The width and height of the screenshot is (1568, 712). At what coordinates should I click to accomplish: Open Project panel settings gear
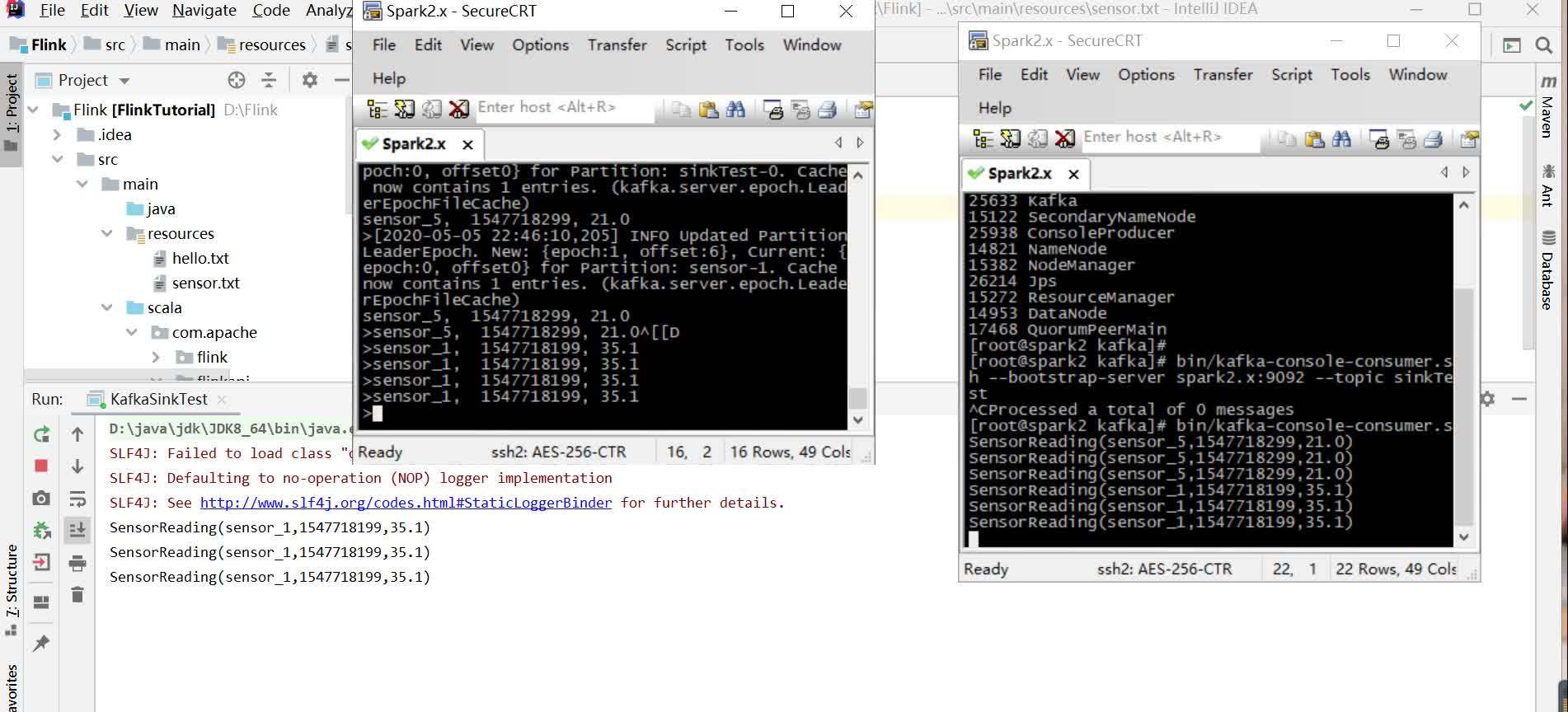[309, 80]
